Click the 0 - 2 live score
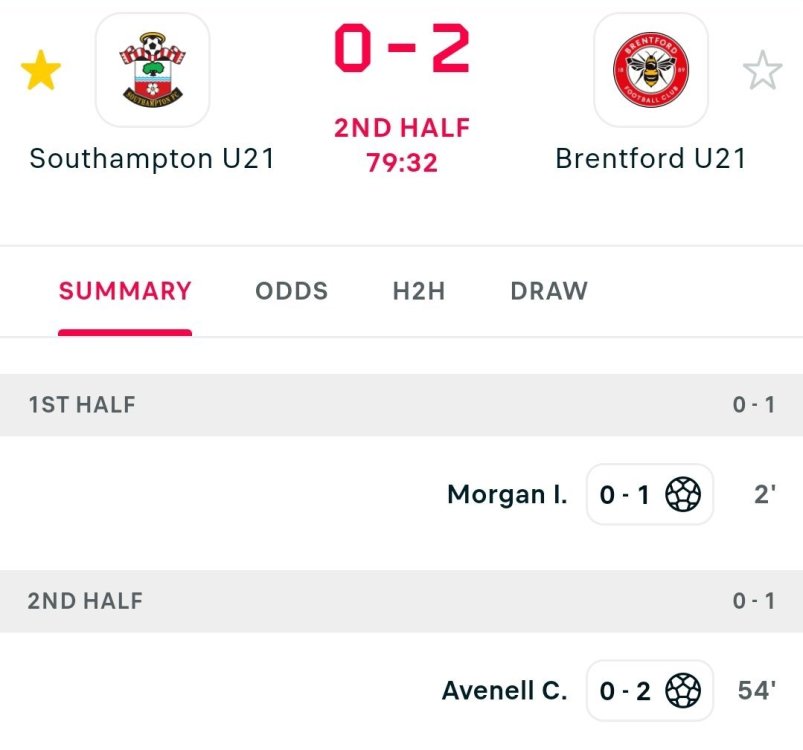The image size is (803, 750). [x=402, y=50]
